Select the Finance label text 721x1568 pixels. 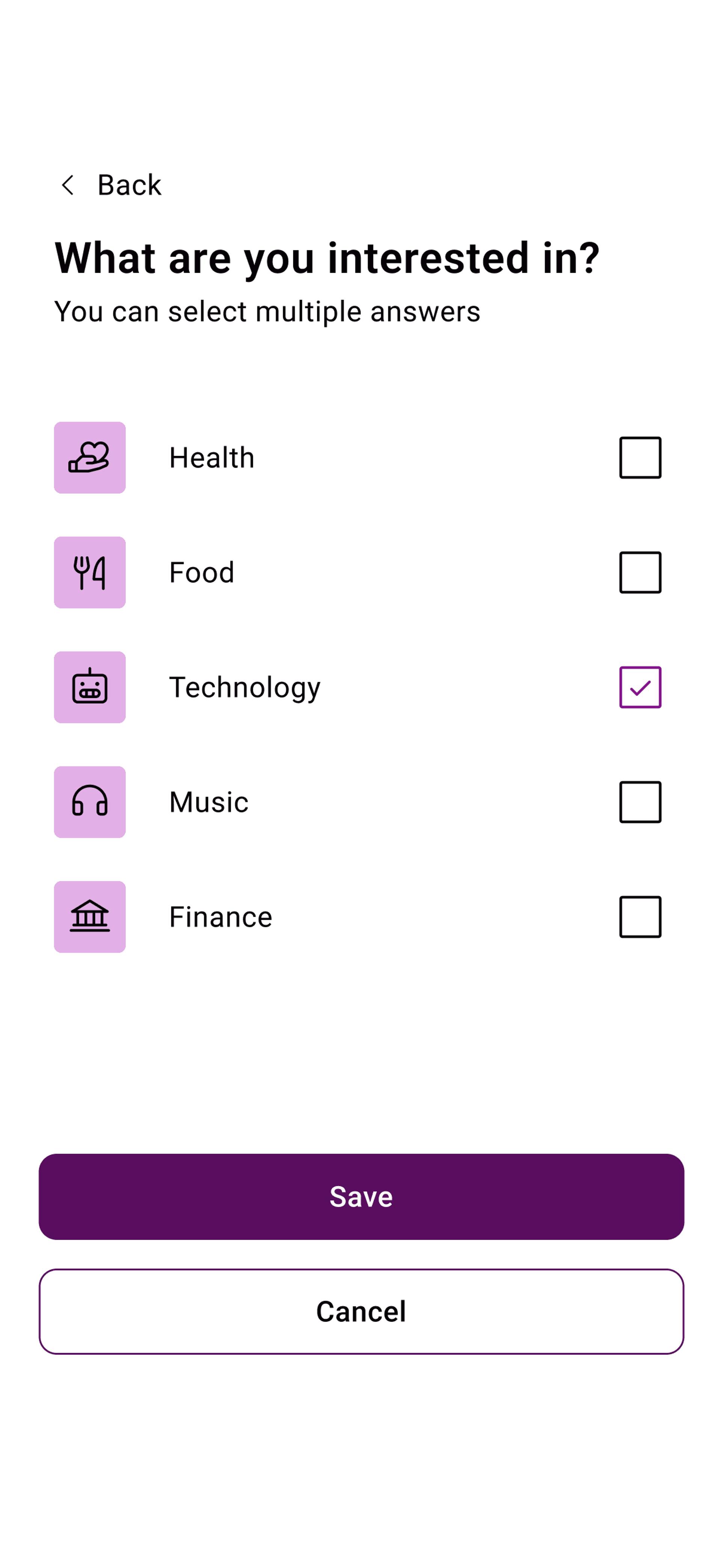220,917
